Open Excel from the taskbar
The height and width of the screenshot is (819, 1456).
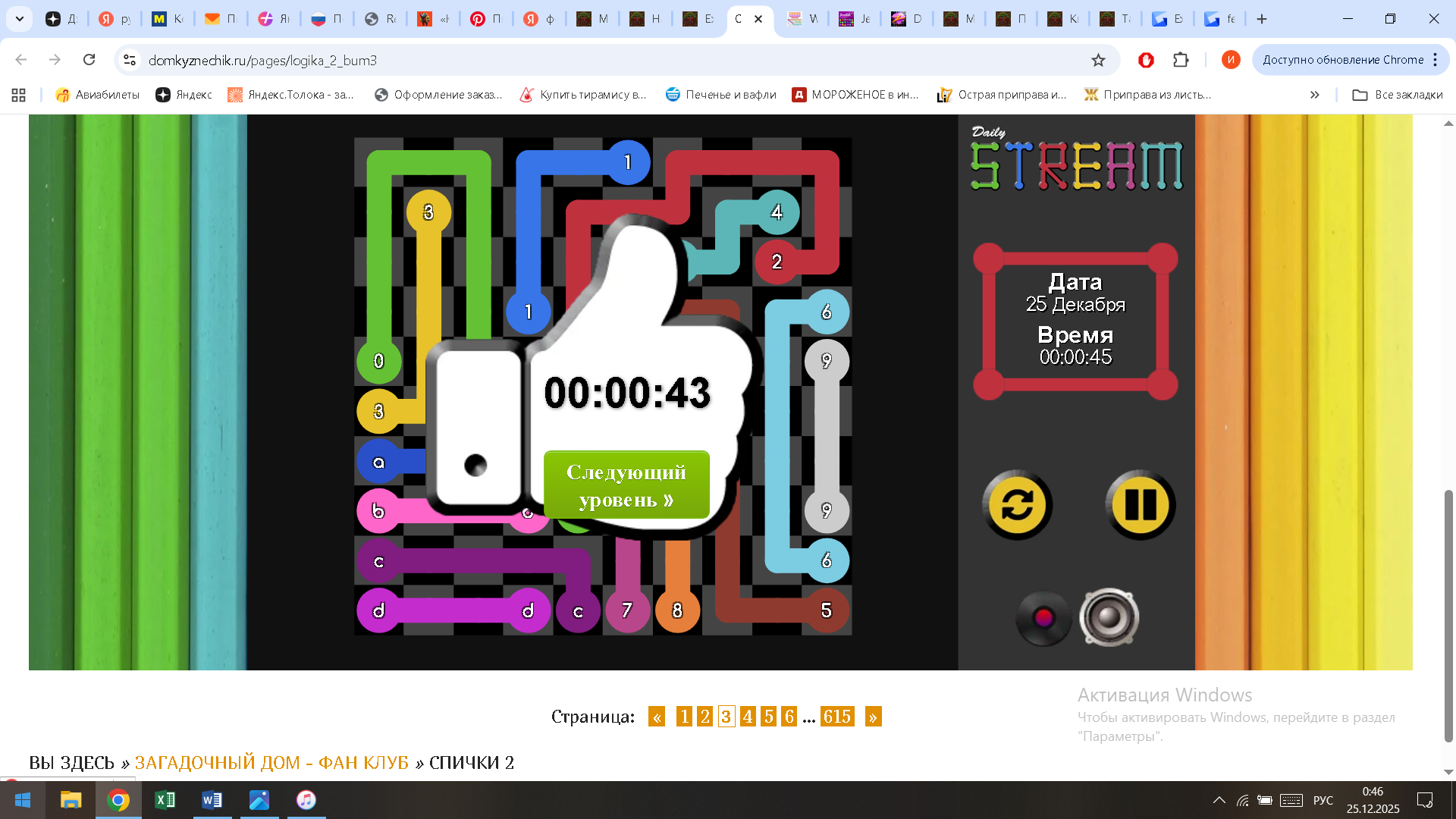(x=165, y=800)
